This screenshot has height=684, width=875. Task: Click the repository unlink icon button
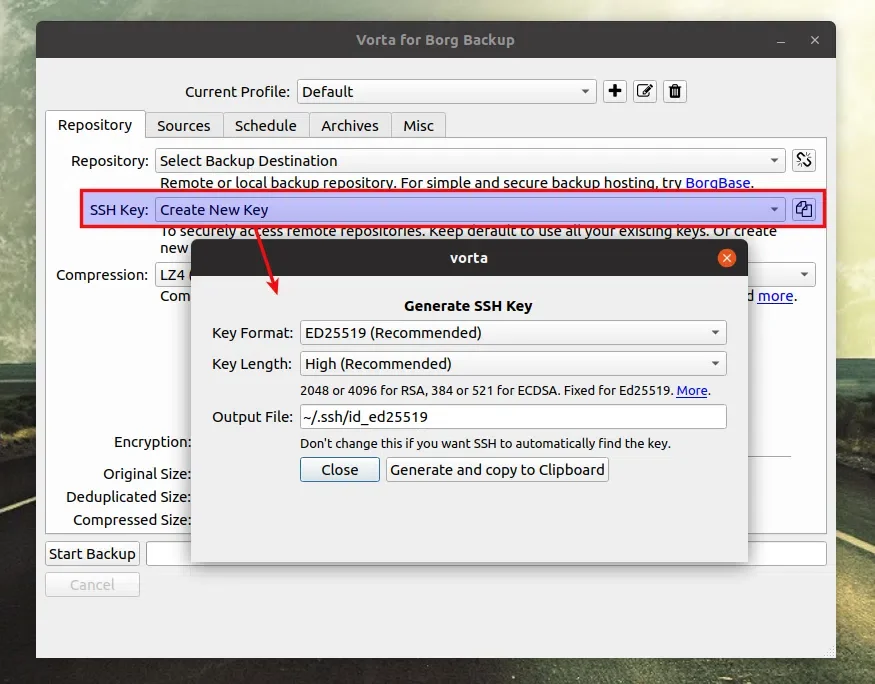pos(804,160)
